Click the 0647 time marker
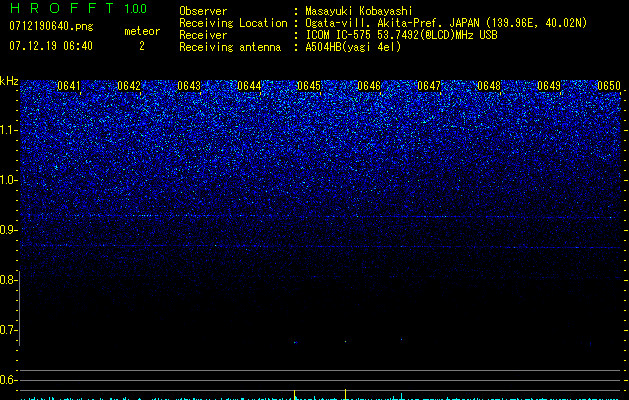The height and width of the screenshot is (400, 629). pyautogui.click(x=429, y=86)
